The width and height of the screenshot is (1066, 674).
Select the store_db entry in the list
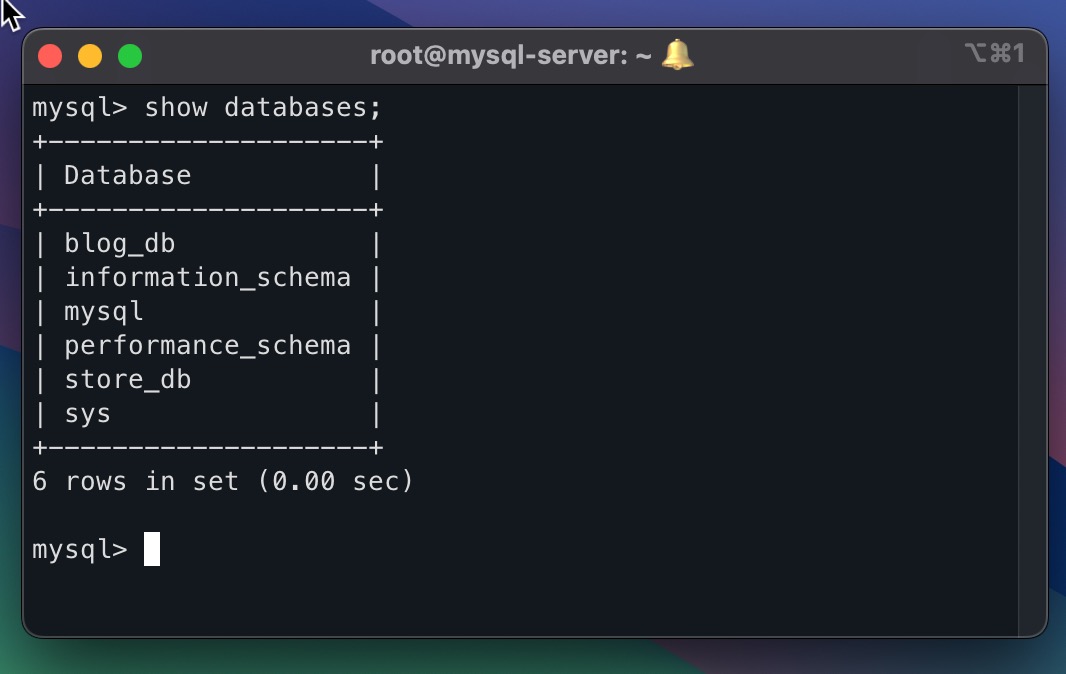pyautogui.click(x=127, y=379)
